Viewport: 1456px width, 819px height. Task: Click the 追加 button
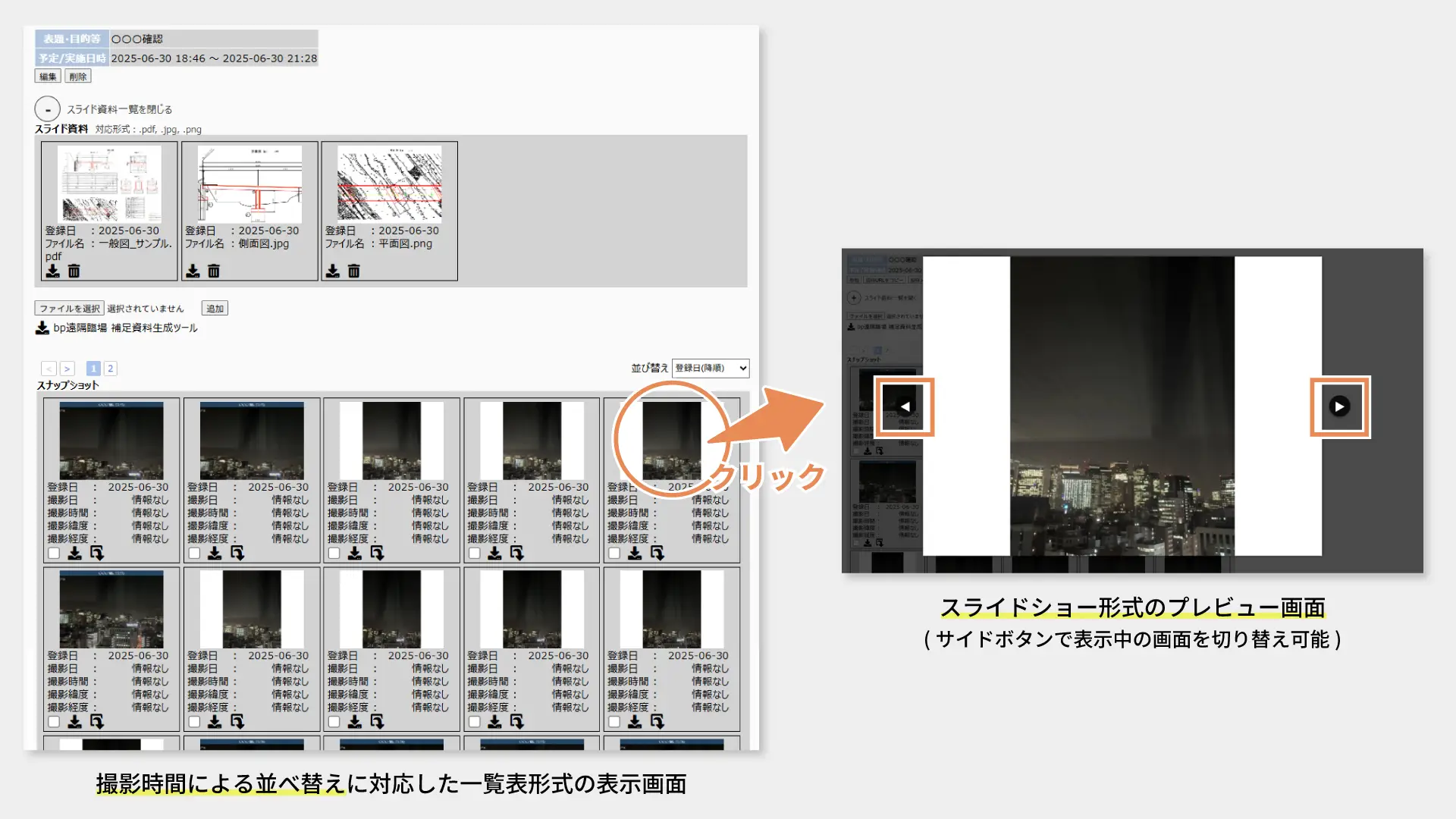click(x=215, y=309)
